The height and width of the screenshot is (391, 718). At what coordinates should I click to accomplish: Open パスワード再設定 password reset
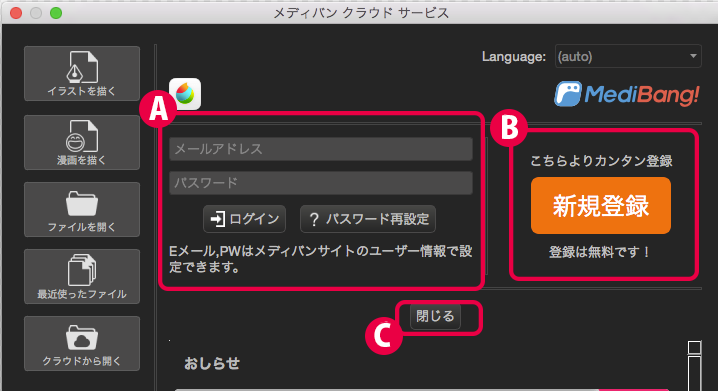click(368, 219)
